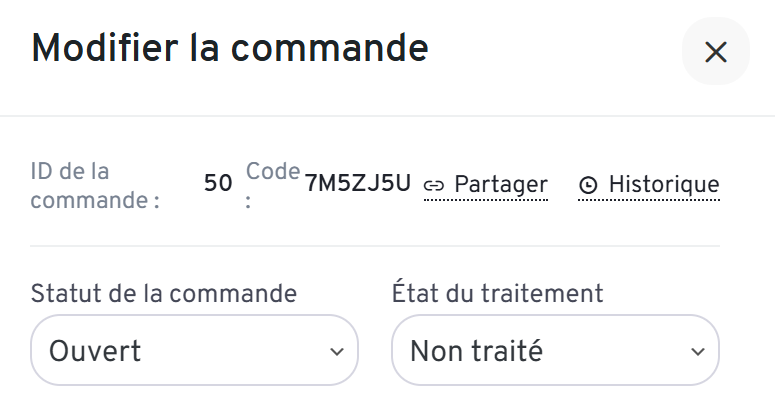This screenshot has height=417, width=775.
Task: Click the État du traitement label
Action: 497,293
